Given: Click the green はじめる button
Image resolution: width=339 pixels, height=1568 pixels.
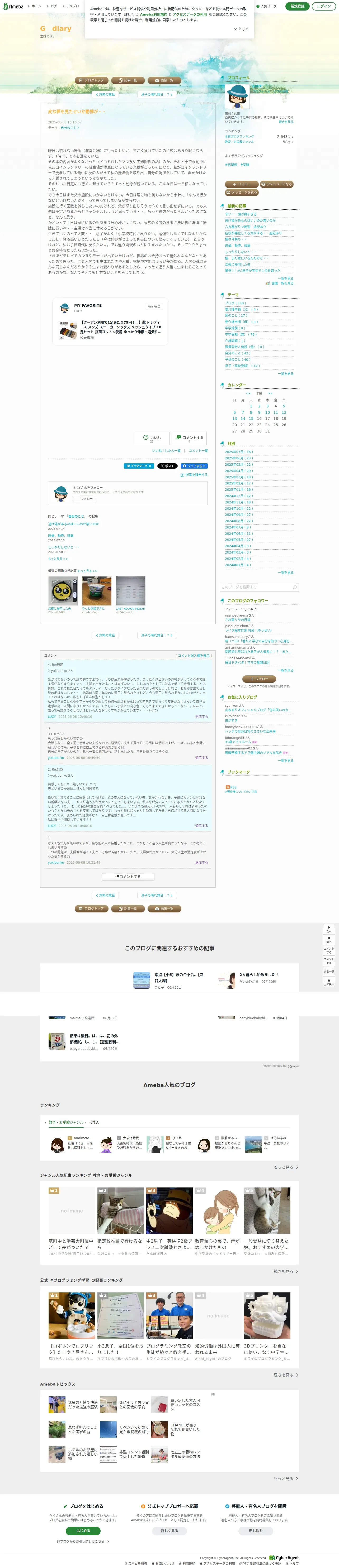Looking at the screenshot, I should pos(83,1530).
